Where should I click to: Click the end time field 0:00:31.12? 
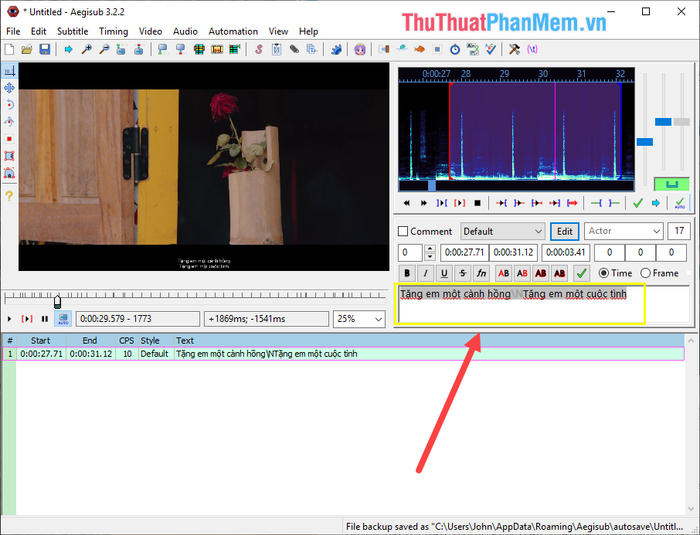[513, 252]
